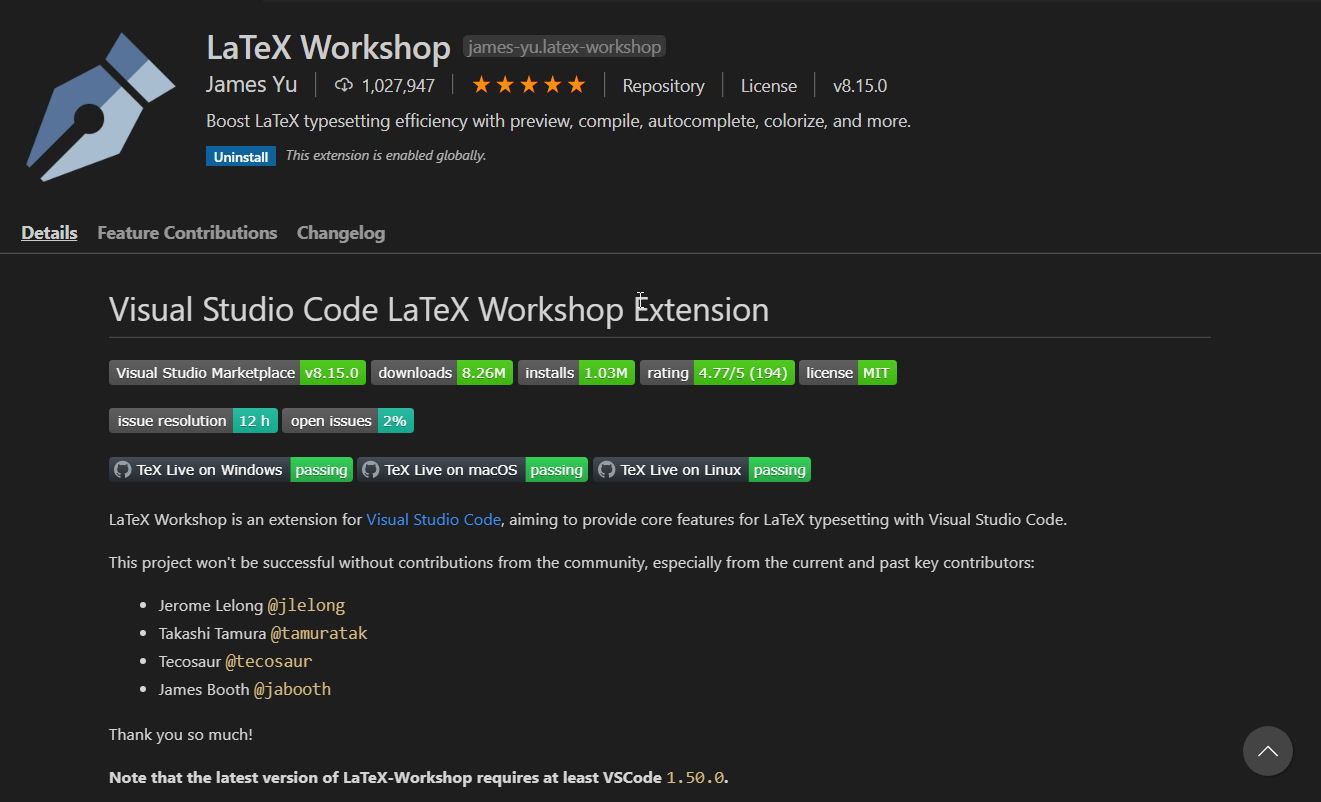Image resolution: width=1321 pixels, height=802 pixels.
Task: Switch to the Feature Contributions tab
Action: 187,232
